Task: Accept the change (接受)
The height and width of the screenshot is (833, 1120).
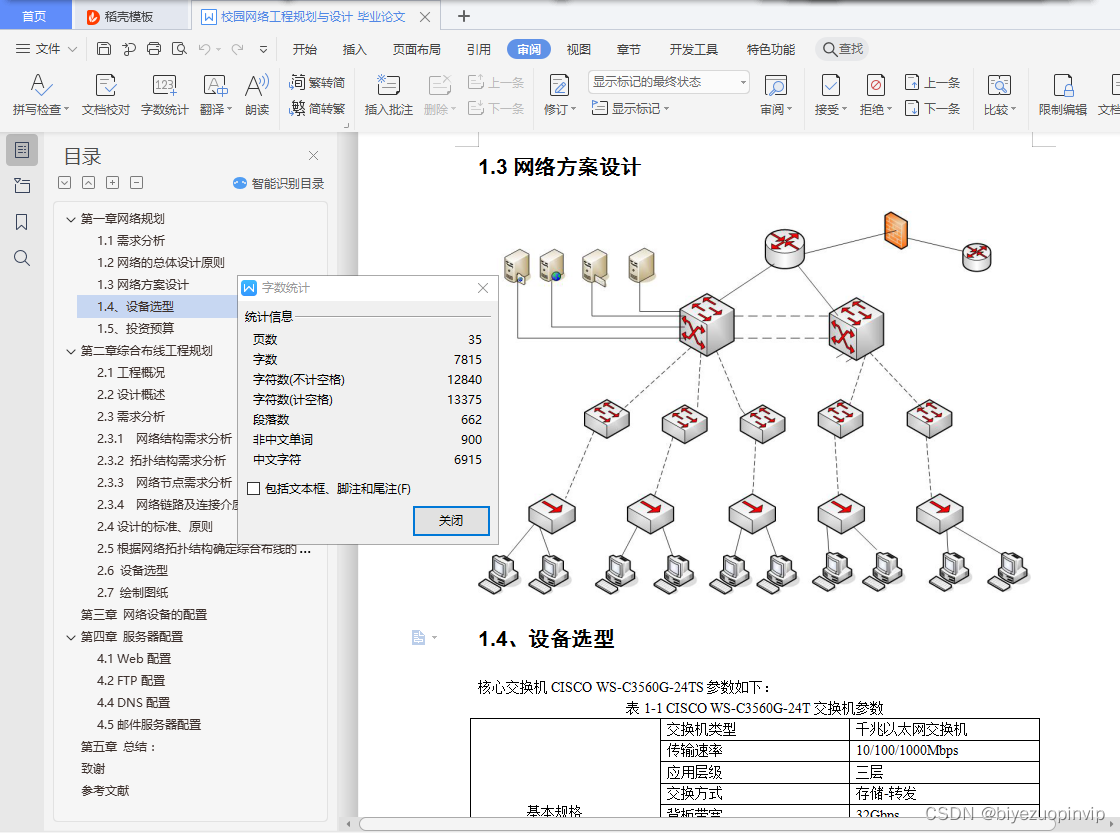Action: tap(831, 93)
